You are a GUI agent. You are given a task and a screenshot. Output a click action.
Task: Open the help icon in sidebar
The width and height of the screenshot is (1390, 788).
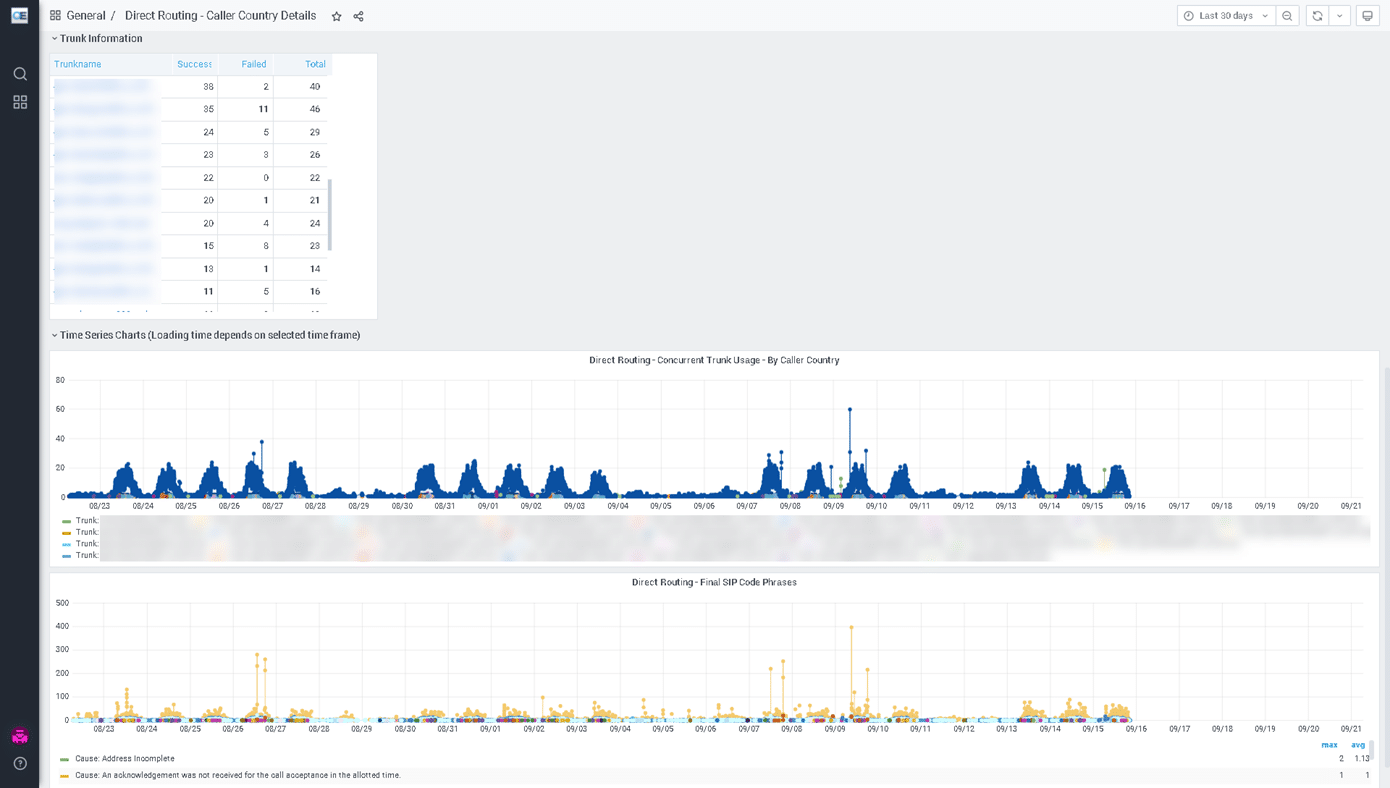20,764
